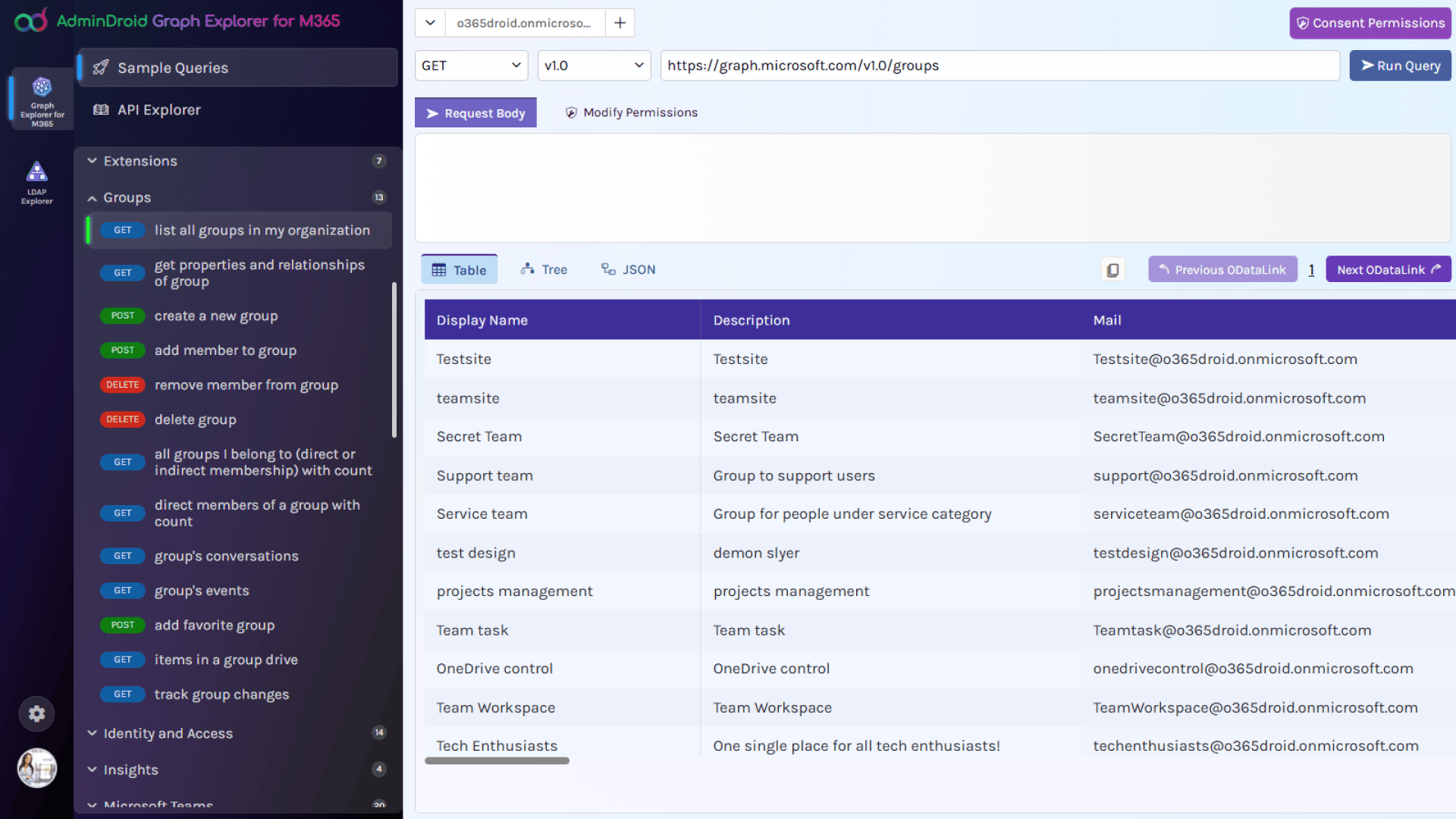The image size is (1456, 819).
Task: Open the LDAP Explorer from the left sidebar
Action: point(36,180)
